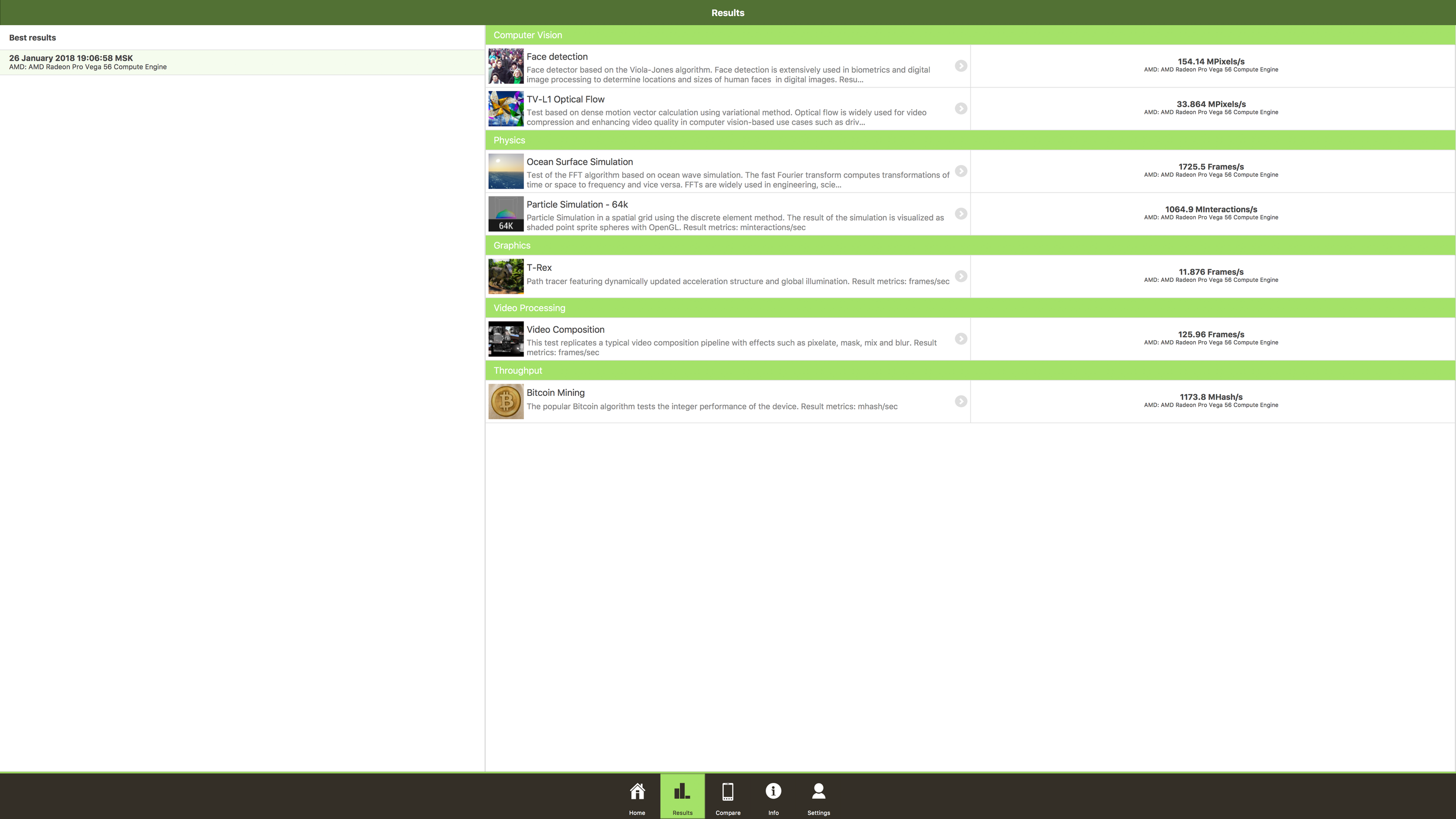The height and width of the screenshot is (819, 1456).
Task: Expand Bitcoin Mining details arrow
Action: pos(961,401)
